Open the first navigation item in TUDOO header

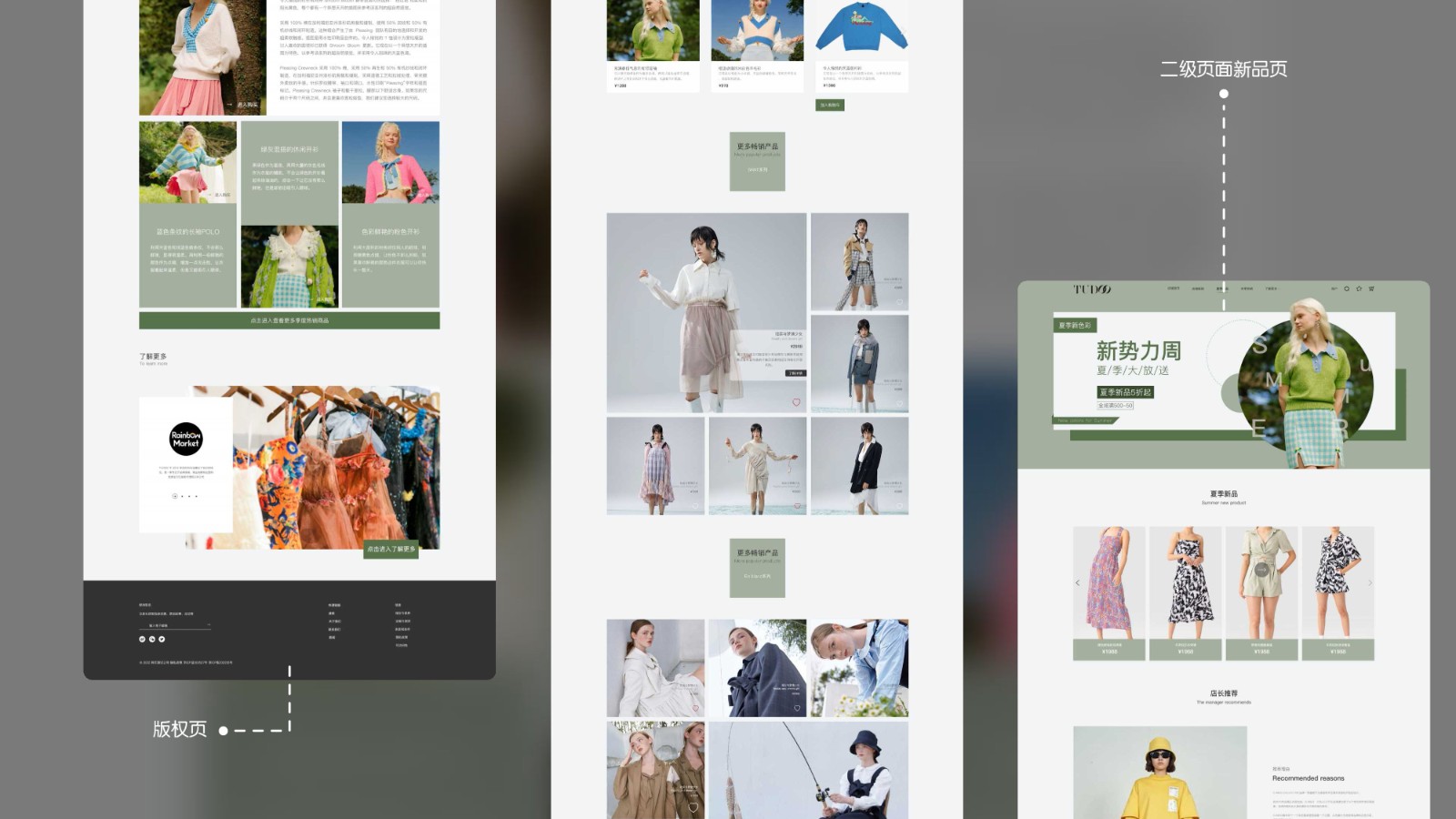(1173, 288)
